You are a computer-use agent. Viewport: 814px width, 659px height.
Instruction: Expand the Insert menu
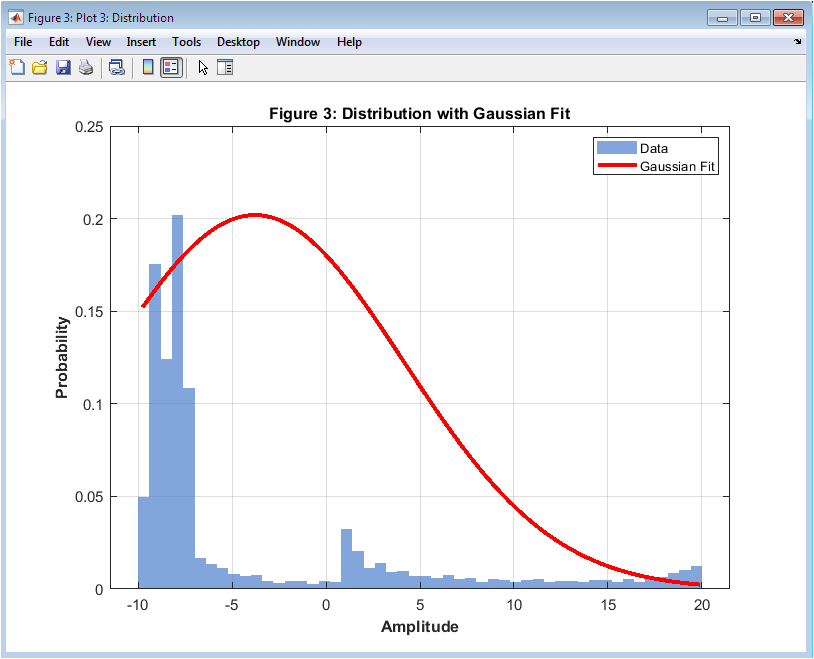coord(141,42)
